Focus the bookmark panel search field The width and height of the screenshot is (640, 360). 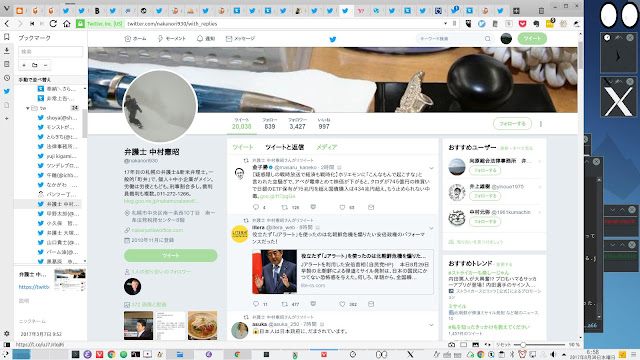(x=50, y=51)
